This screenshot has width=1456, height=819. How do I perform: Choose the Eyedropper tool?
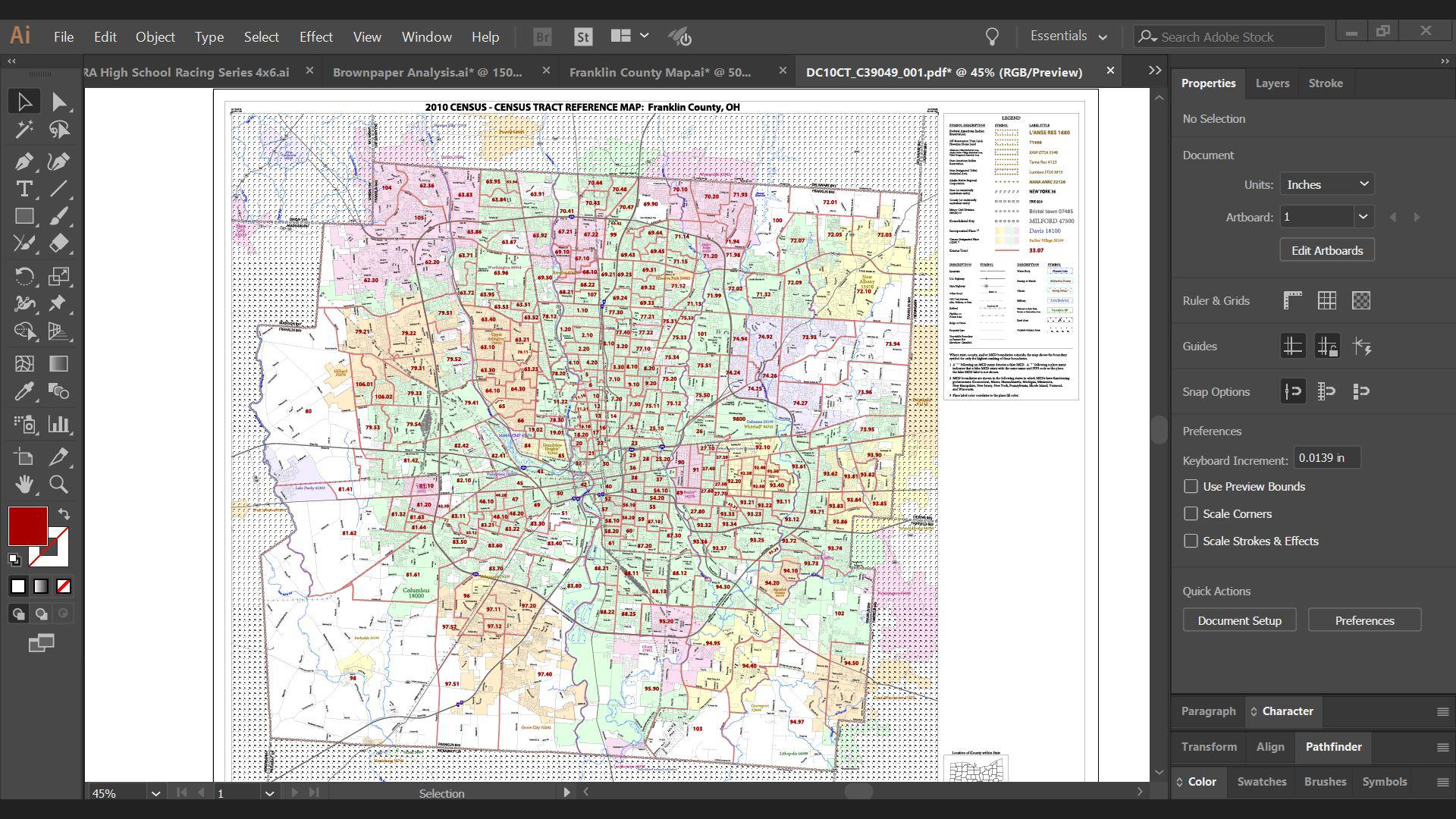[x=24, y=391]
